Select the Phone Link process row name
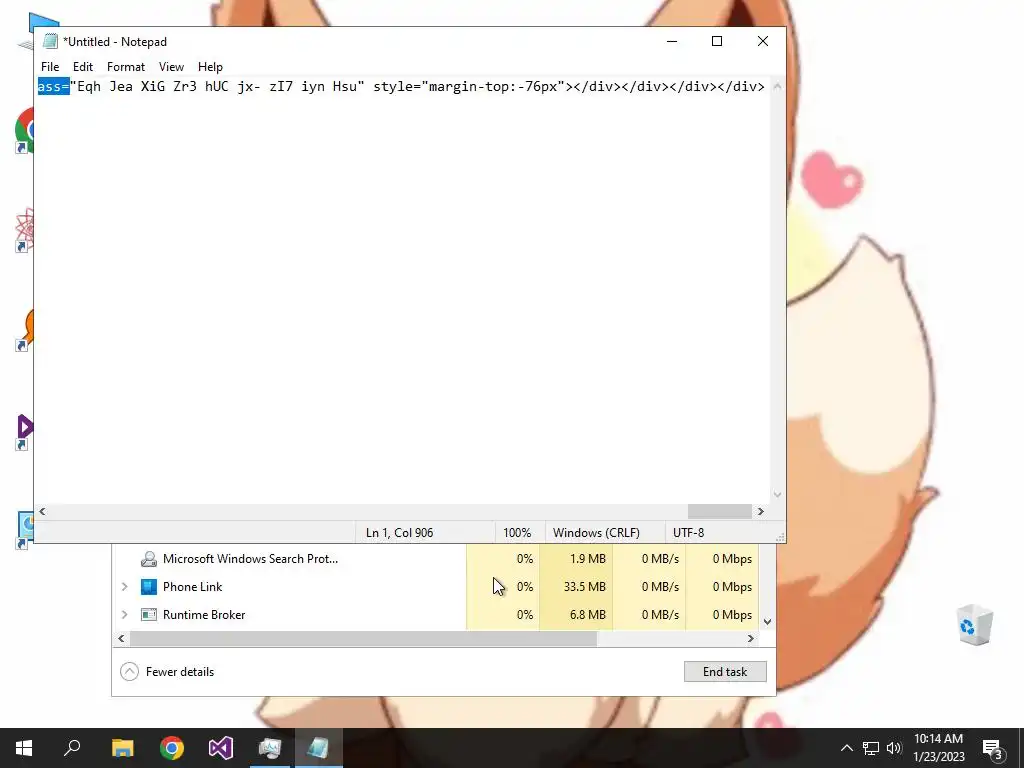This screenshot has height=768, width=1024. coord(193,586)
